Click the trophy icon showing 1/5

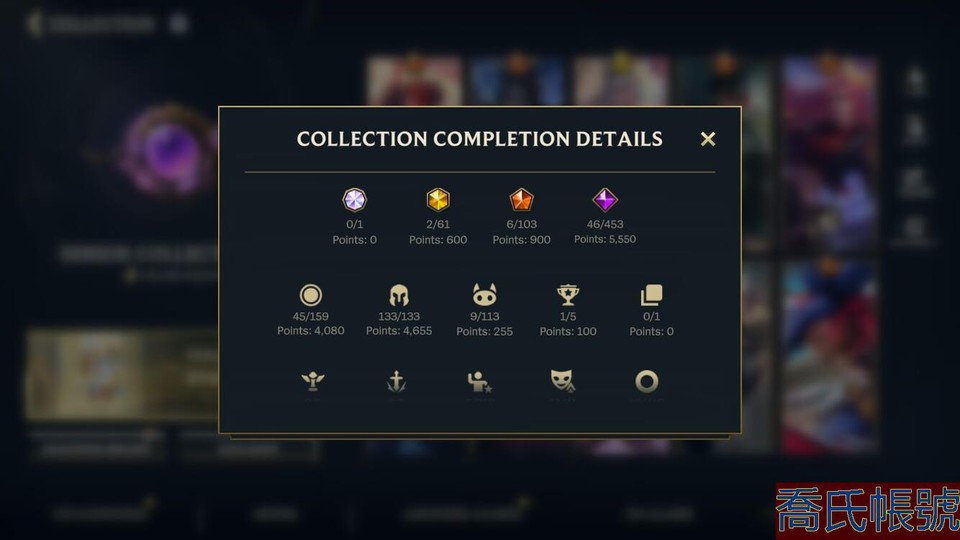tap(568, 295)
